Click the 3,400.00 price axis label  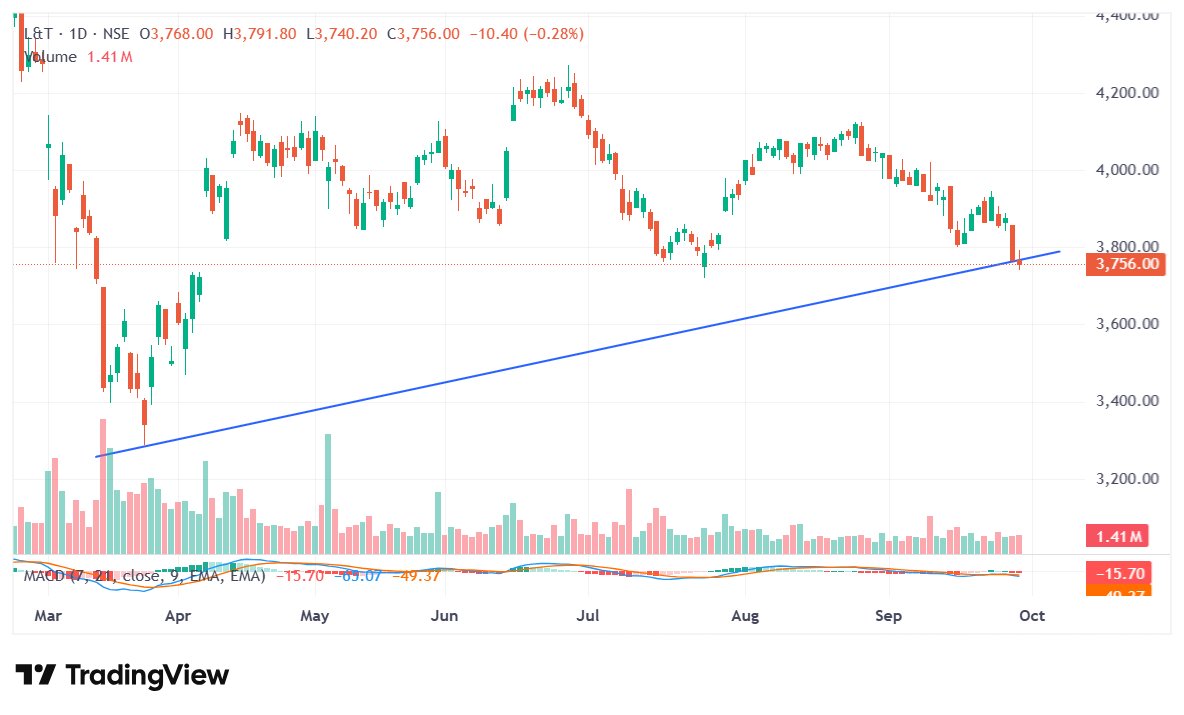(x=1127, y=401)
